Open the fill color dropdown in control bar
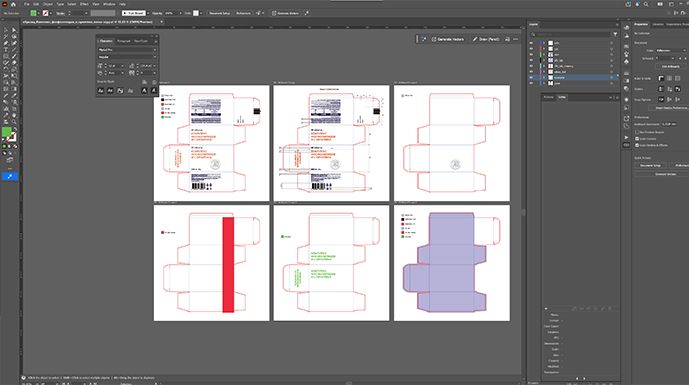Screen dimensions: 689x385 tap(39, 13)
